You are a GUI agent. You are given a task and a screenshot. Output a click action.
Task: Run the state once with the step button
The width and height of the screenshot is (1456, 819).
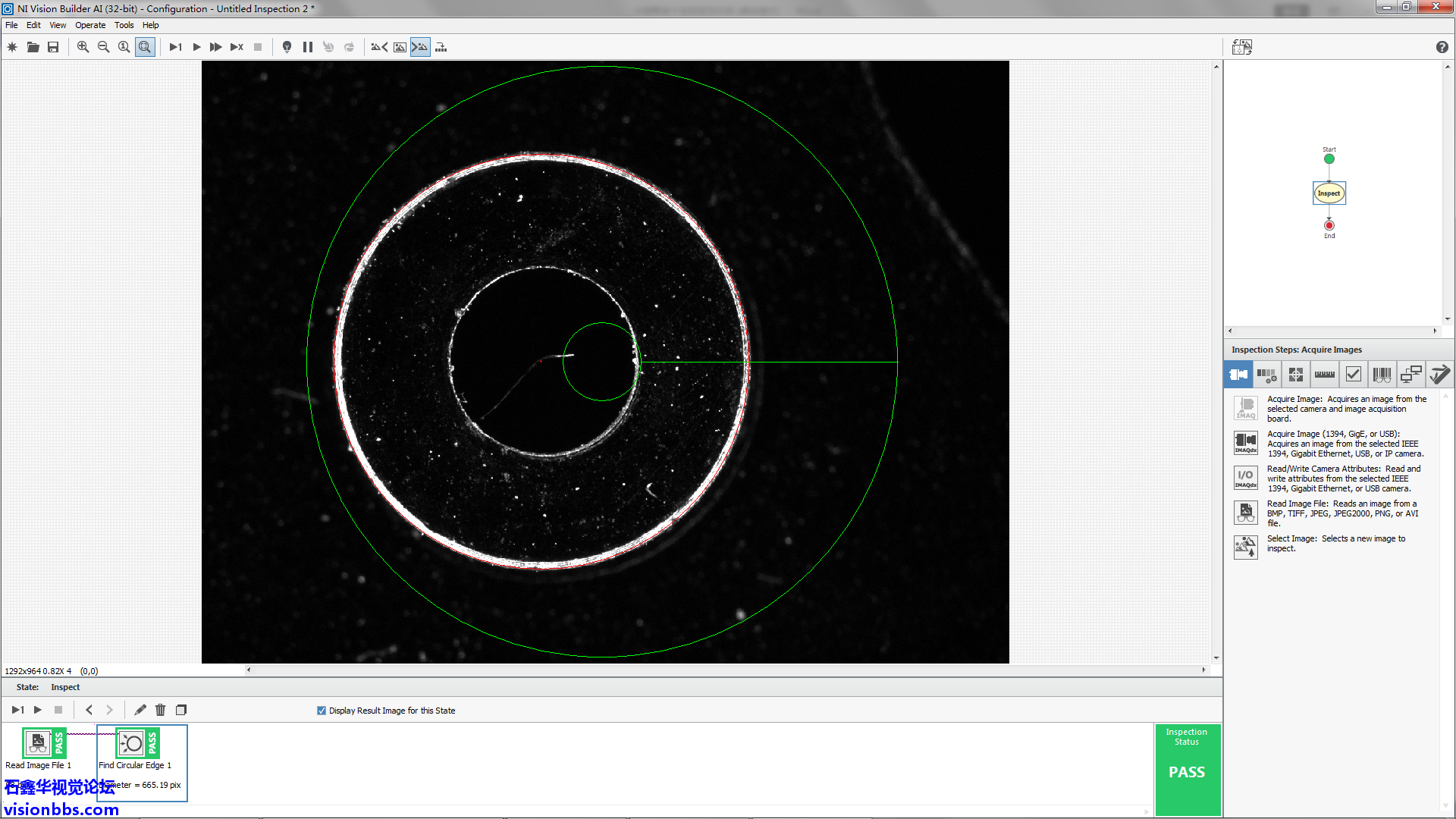click(17, 710)
